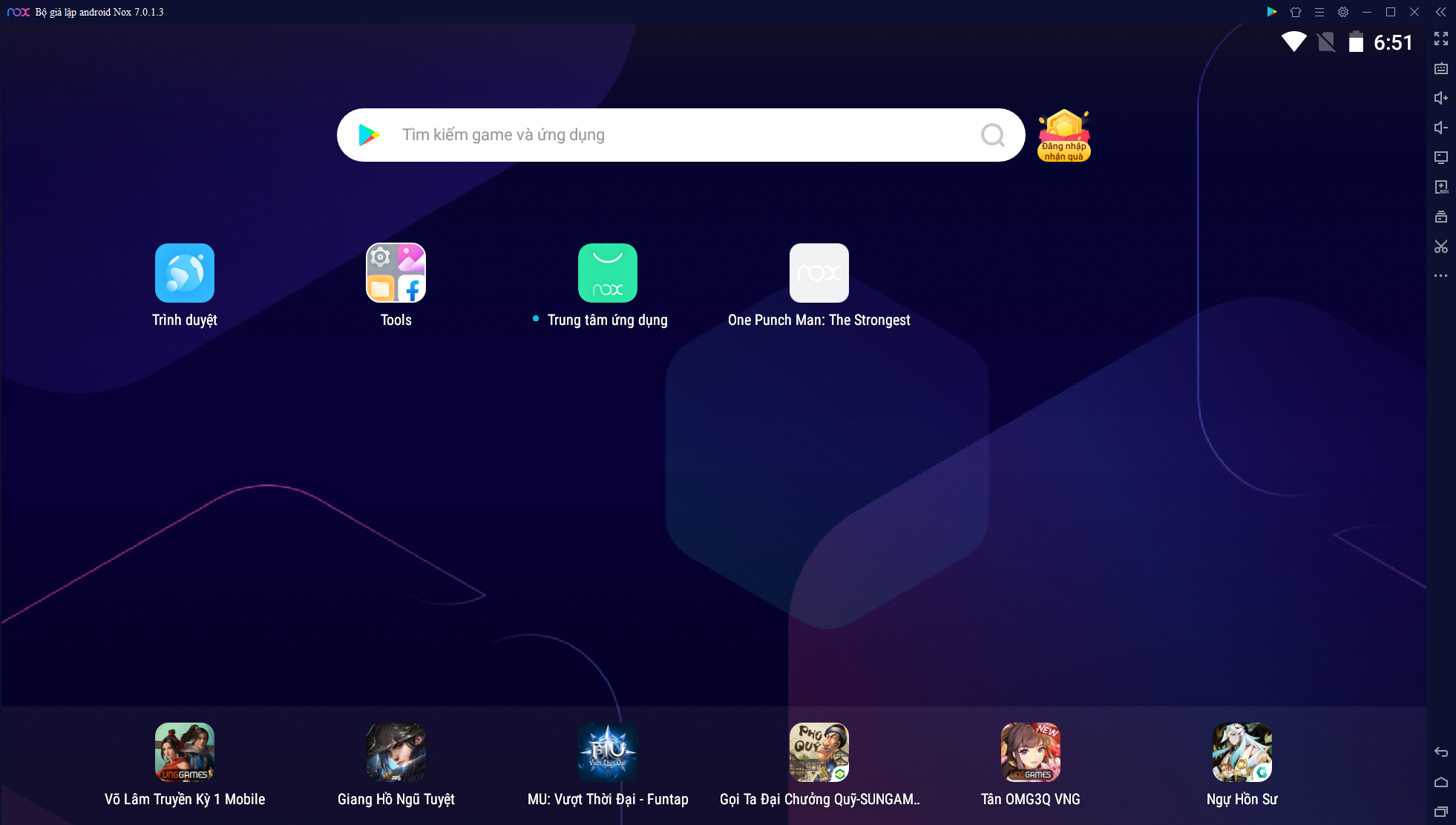Open recent apps from sidebar

[x=1441, y=812]
